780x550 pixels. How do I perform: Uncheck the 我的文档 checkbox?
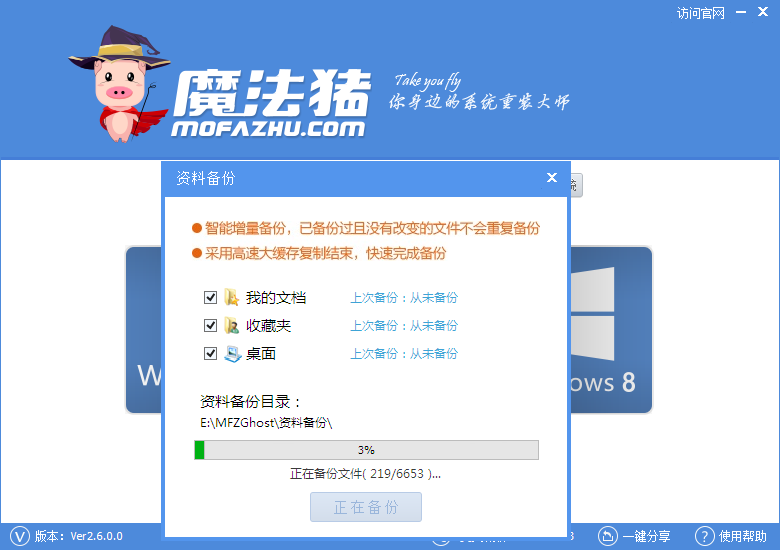210,297
